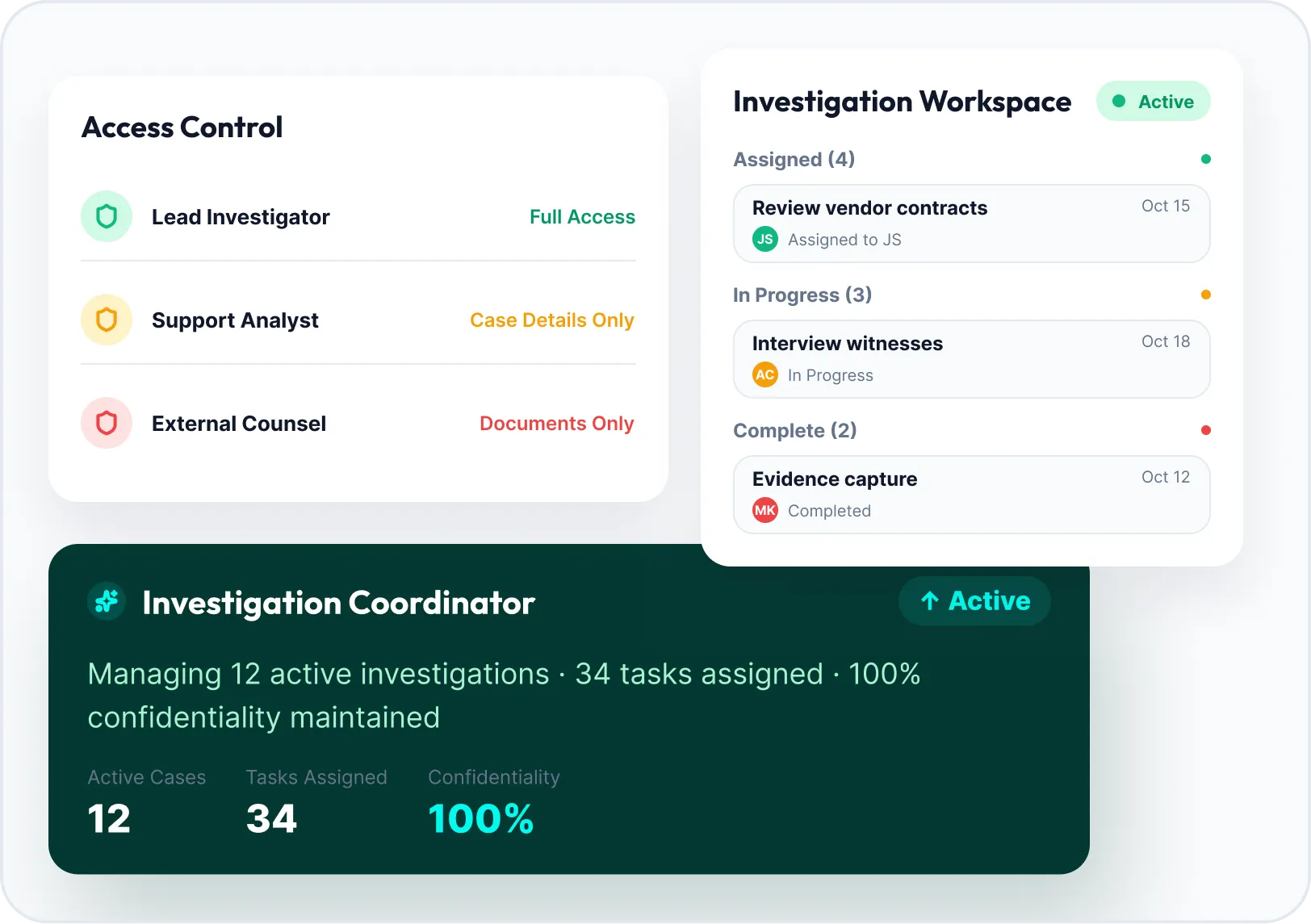Click the orange dot next to In Progress (3)
Image resolution: width=1311 pixels, height=924 pixels.
(x=1205, y=295)
